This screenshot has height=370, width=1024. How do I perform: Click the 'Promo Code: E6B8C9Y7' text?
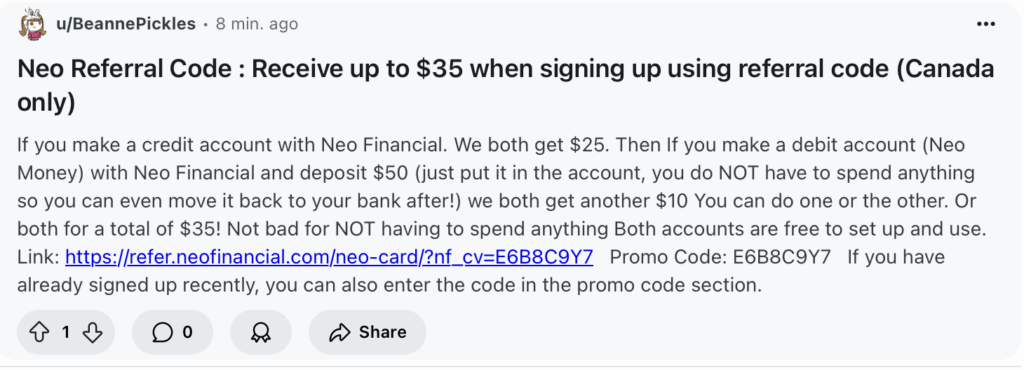coord(720,256)
